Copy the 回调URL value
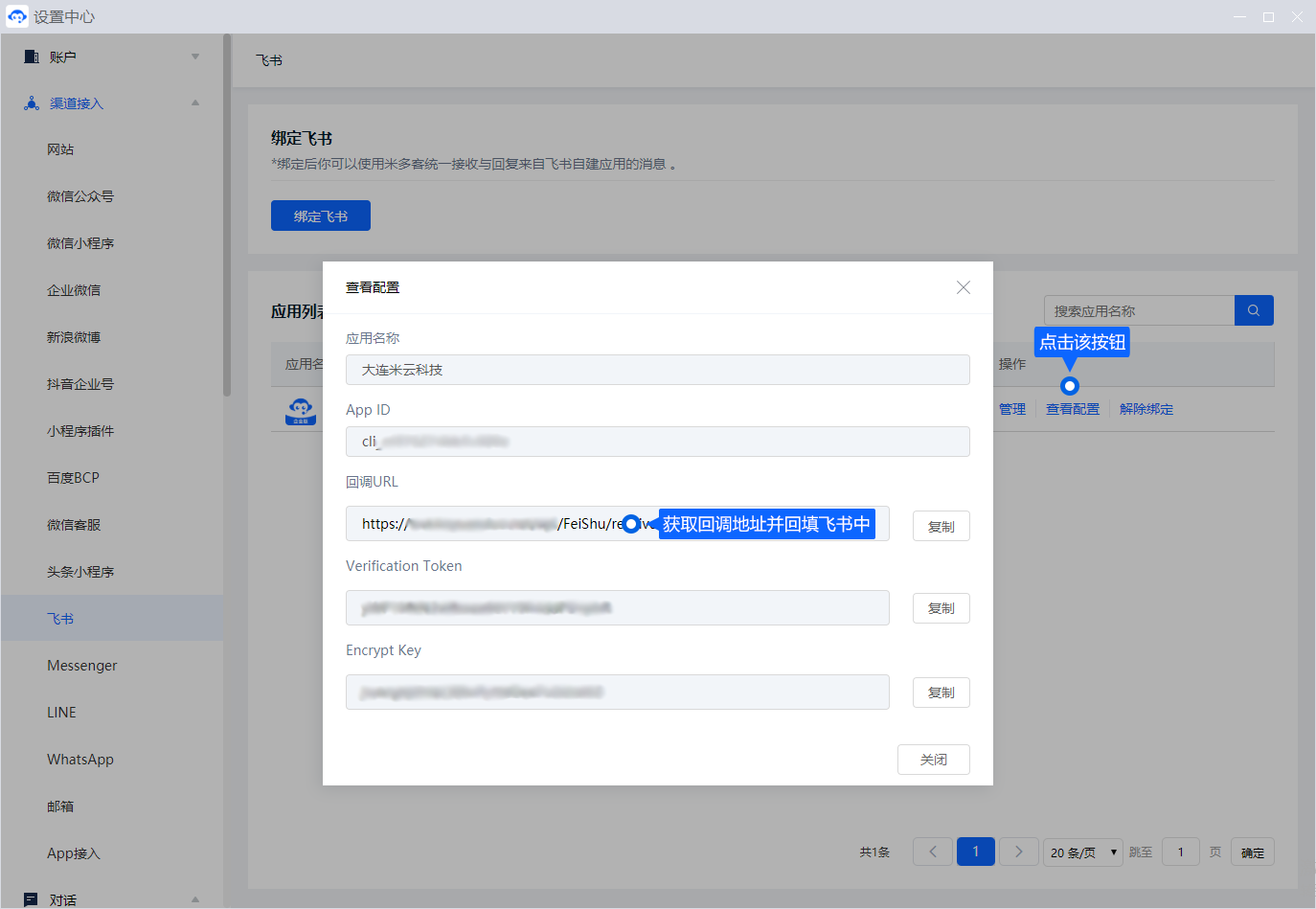Image resolution: width=1316 pixels, height=909 pixels. [941, 526]
